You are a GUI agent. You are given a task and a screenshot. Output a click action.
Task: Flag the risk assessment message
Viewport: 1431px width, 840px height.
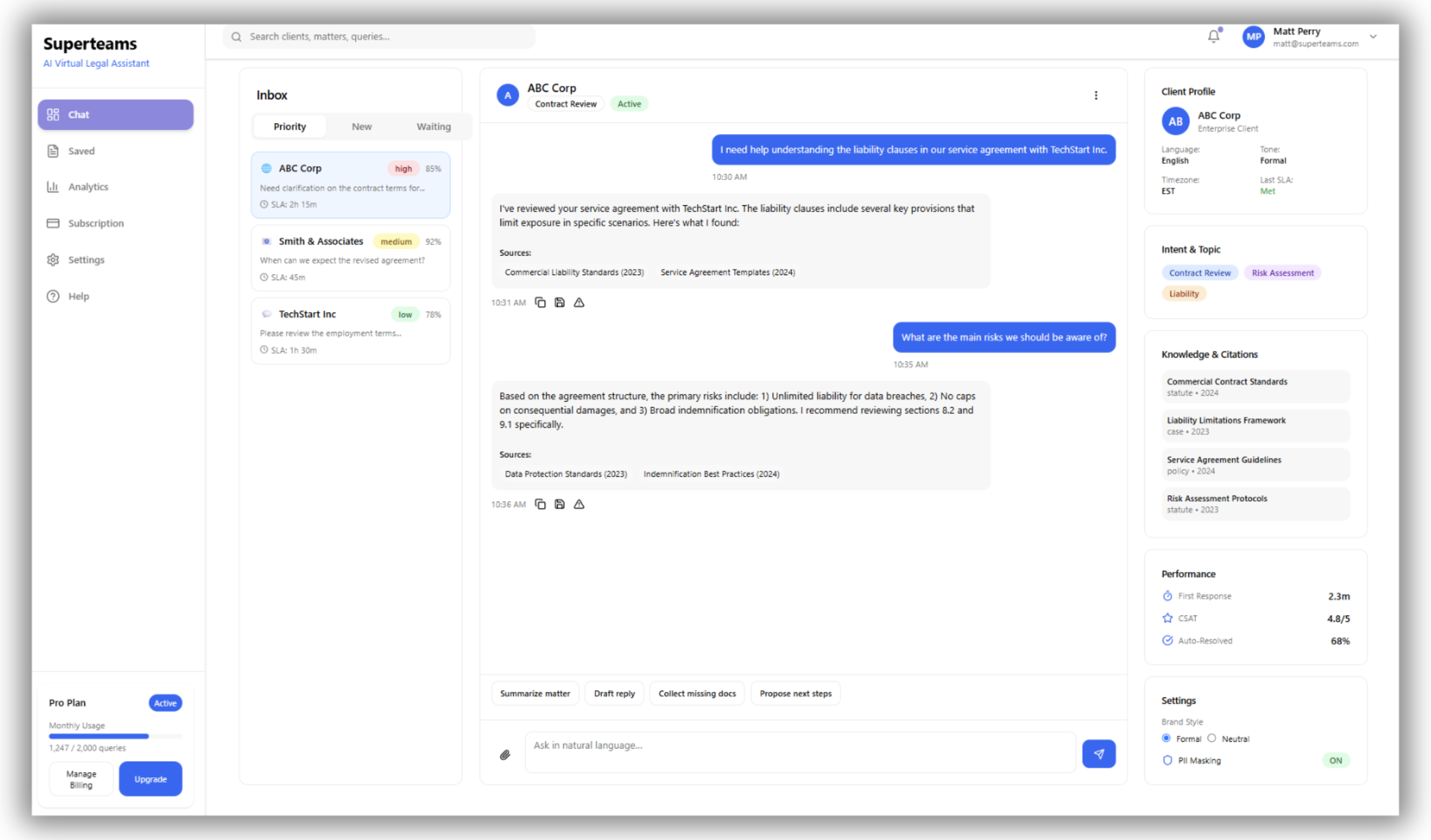(x=579, y=504)
